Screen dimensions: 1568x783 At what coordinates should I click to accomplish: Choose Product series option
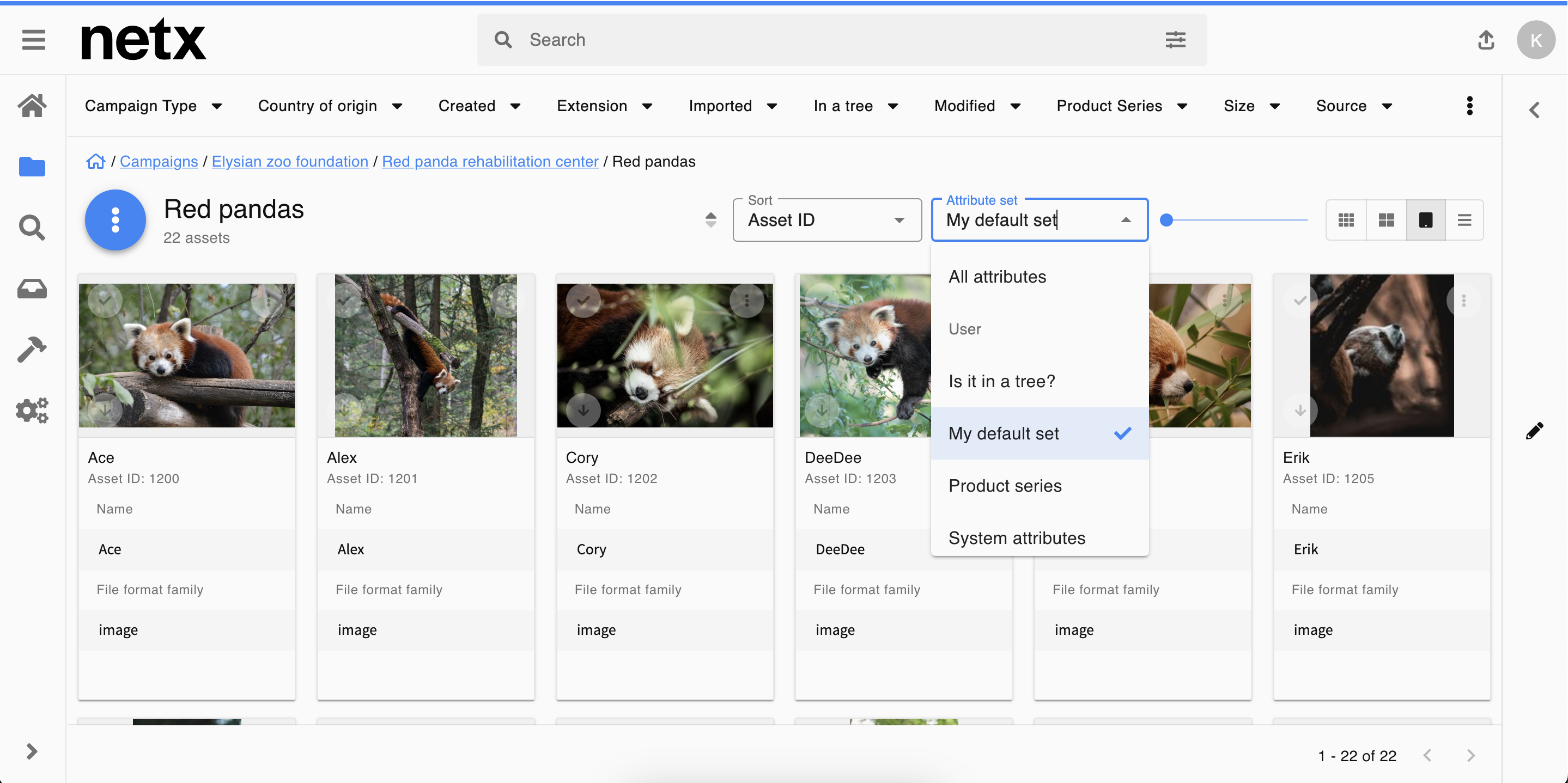(1040, 486)
